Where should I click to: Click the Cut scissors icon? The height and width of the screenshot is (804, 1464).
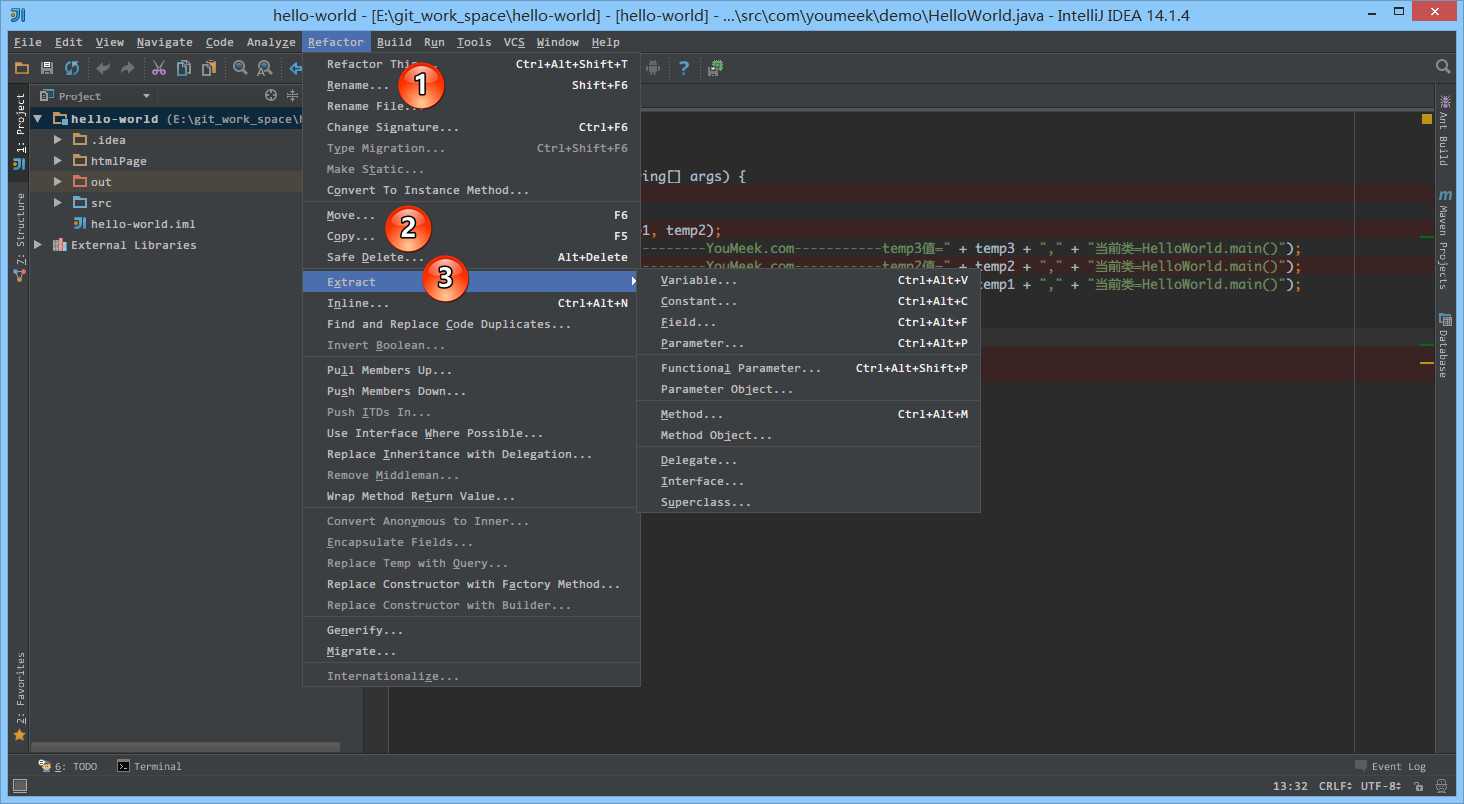click(158, 68)
